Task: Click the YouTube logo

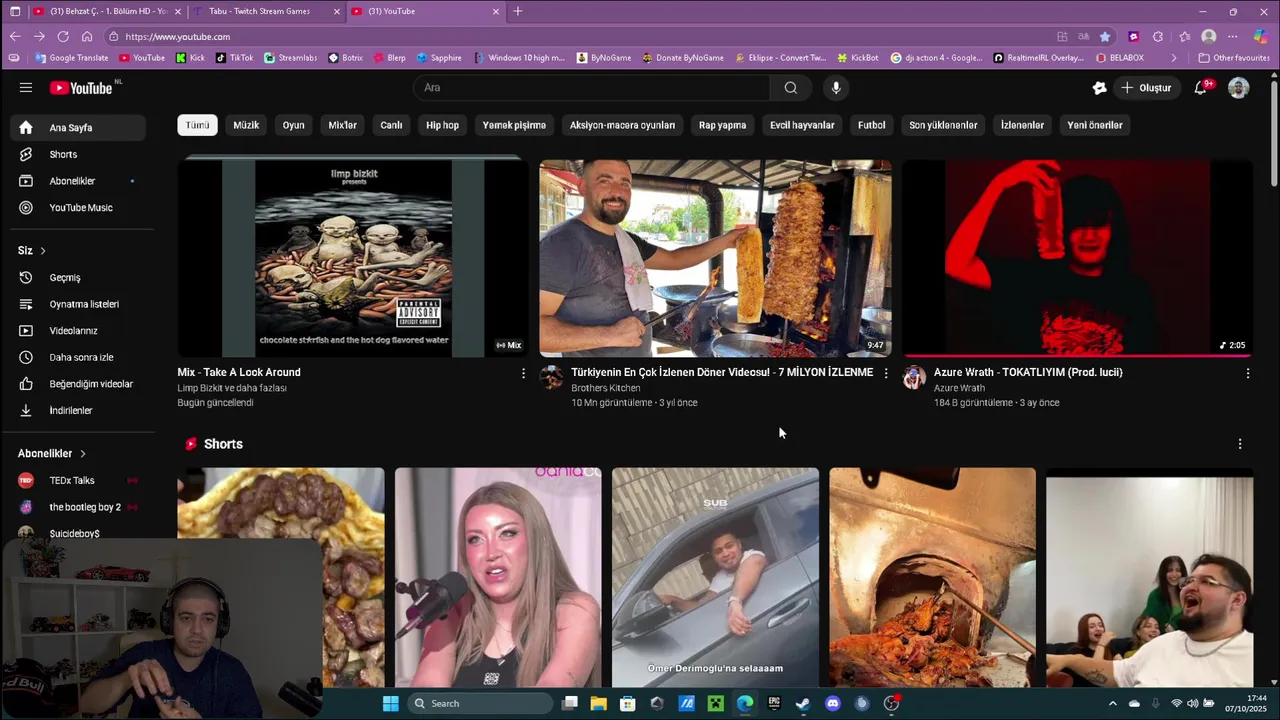Action: [81, 88]
